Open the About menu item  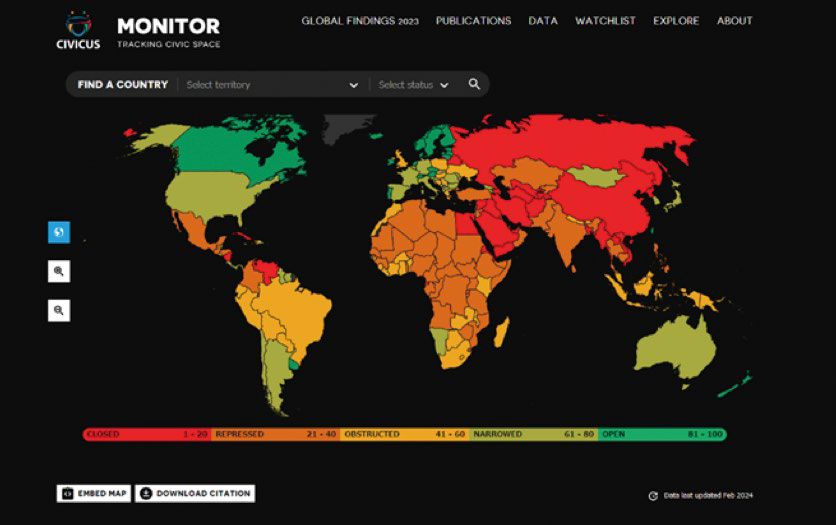734,21
